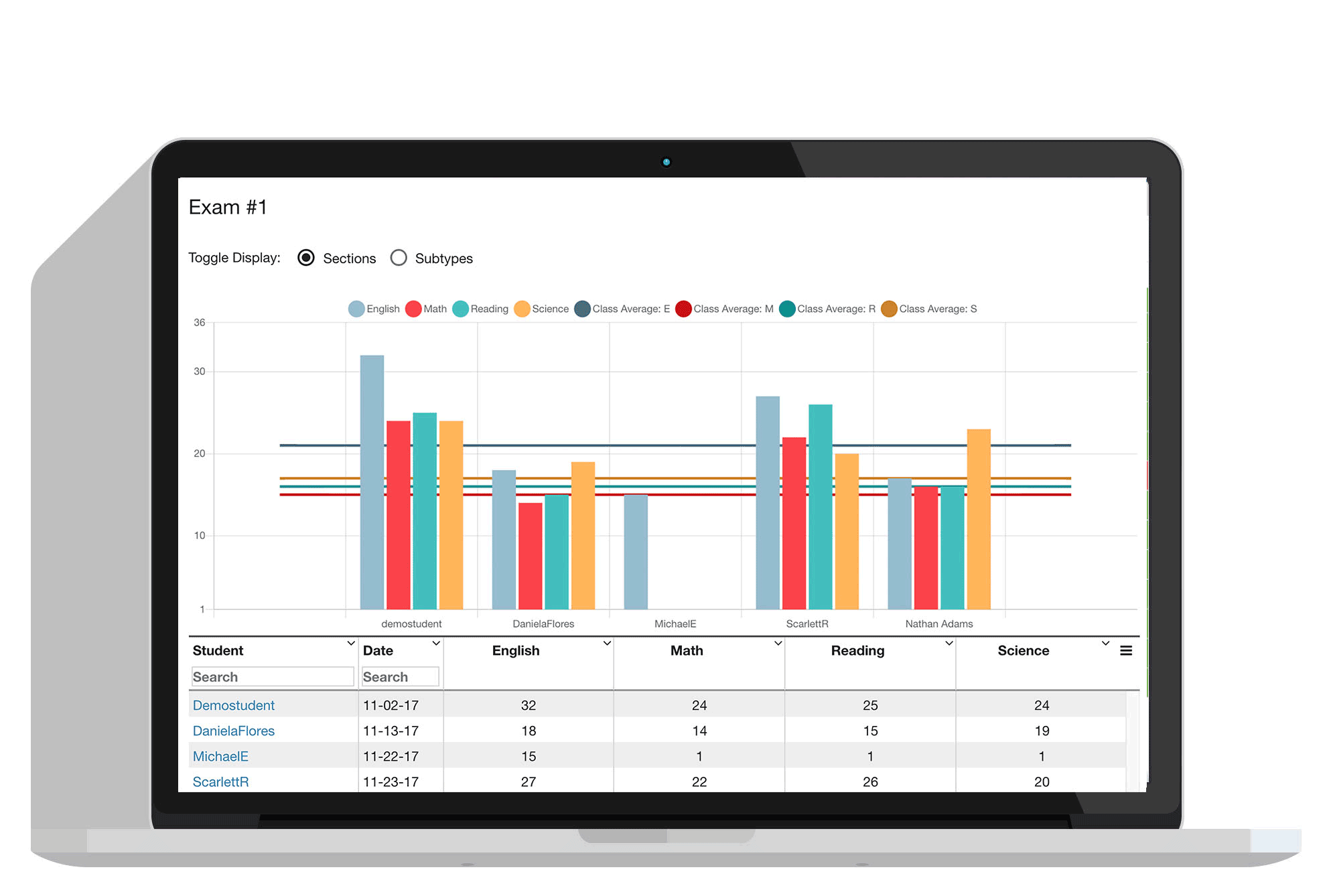The height and width of the screenshot is (896, 1327).
Task: Sort by the Math column header
Action: coord(687,650)
